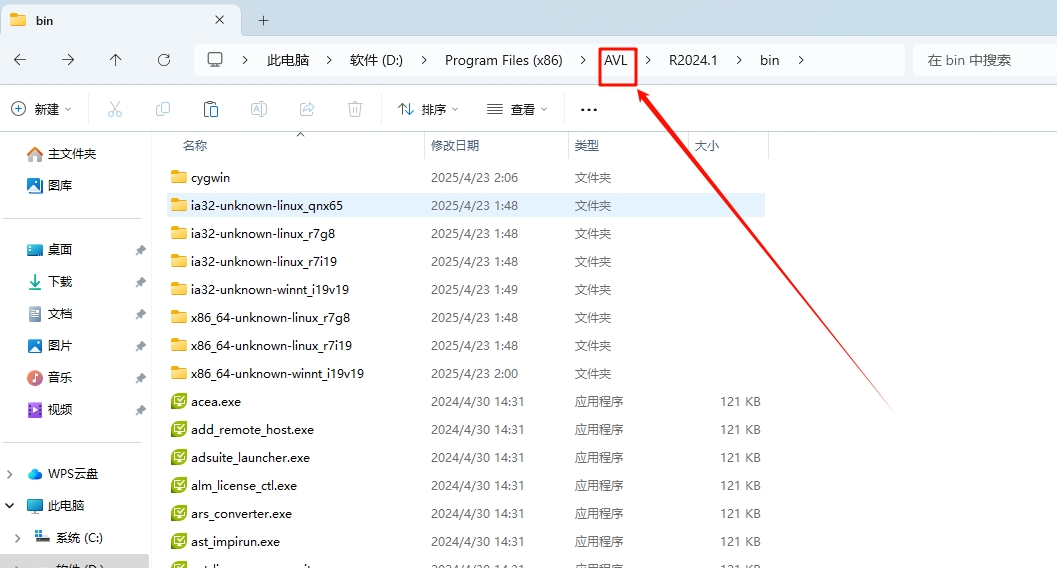Expand chevron after bin breadcrumb

coord(801,60)
